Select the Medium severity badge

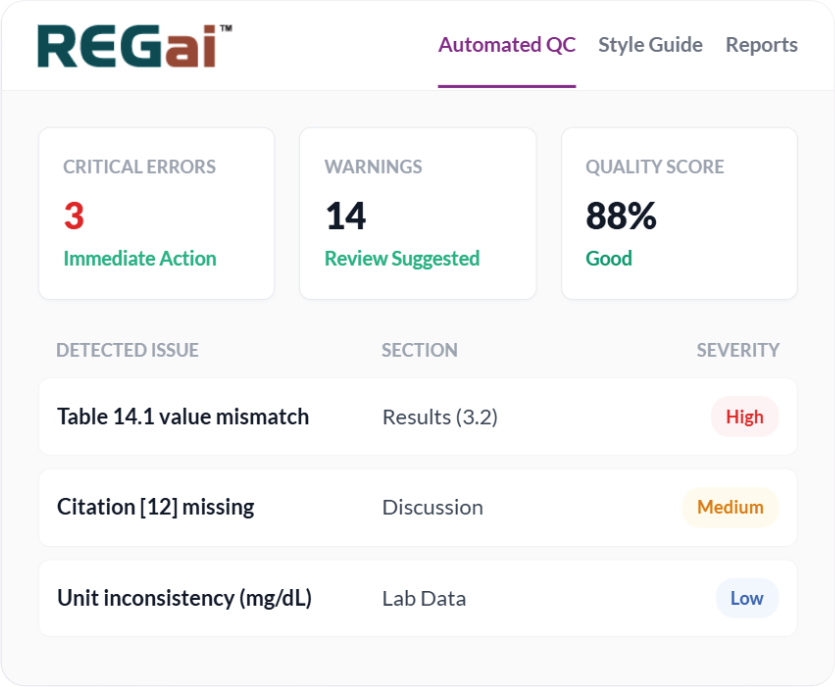click(730, 507)
